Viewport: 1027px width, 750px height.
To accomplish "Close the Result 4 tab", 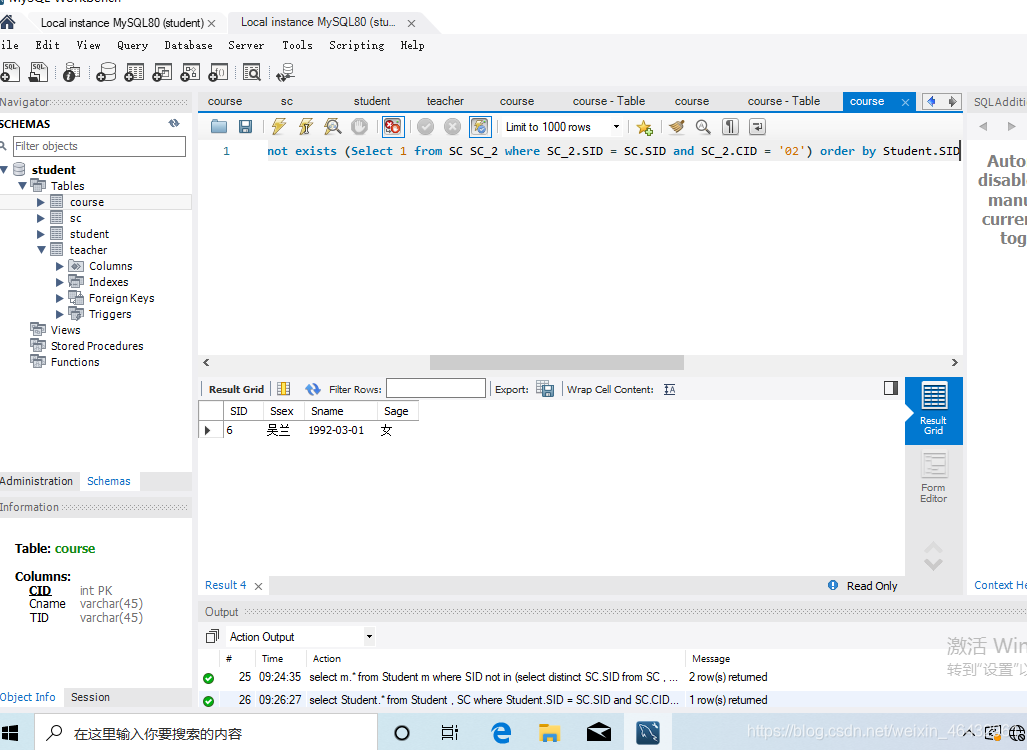I will (258, 586).
